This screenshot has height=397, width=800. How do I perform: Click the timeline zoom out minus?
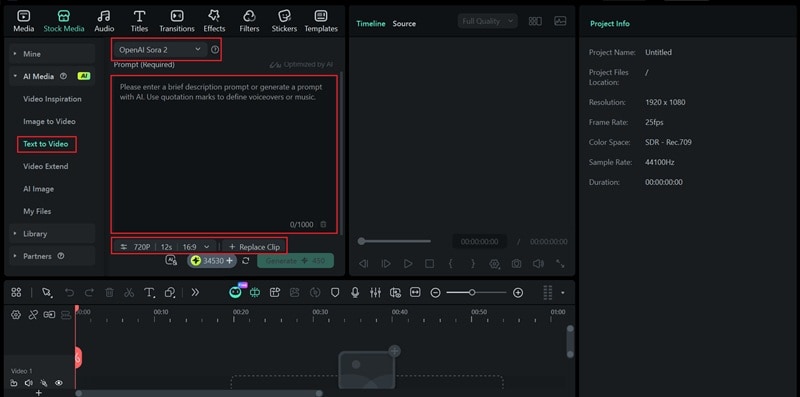pyautogui.click(x=435, y=292)
